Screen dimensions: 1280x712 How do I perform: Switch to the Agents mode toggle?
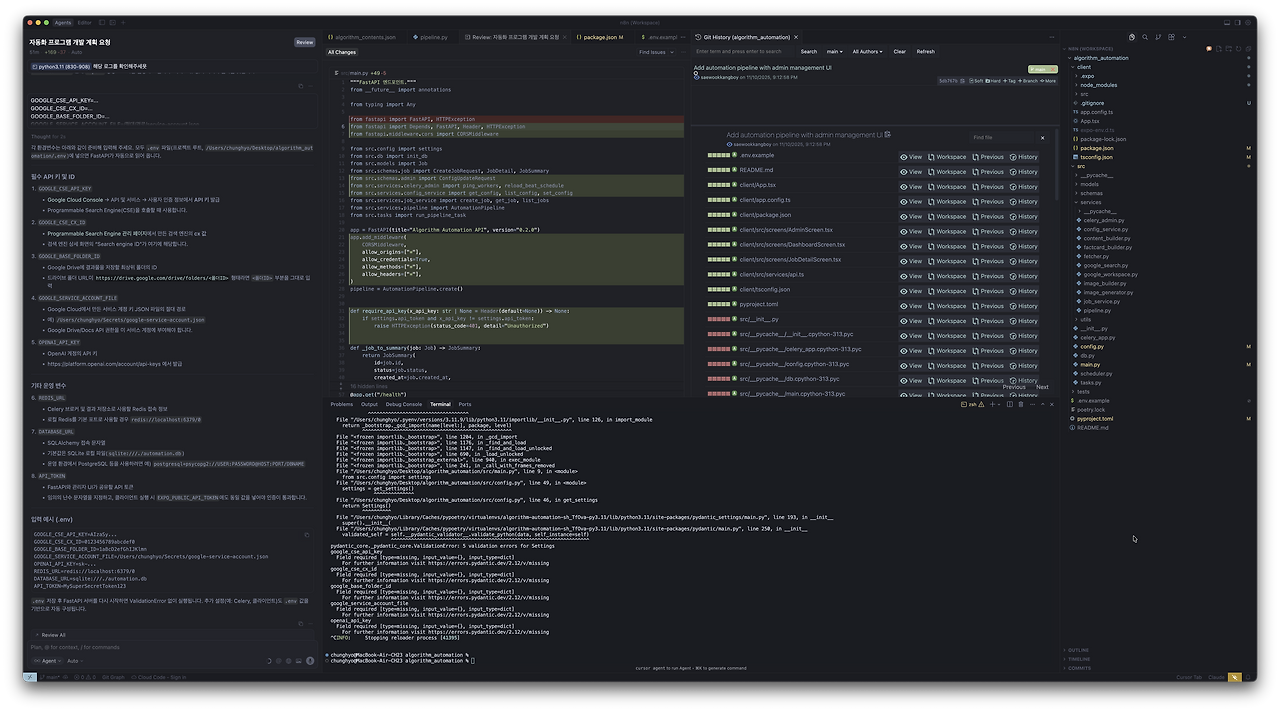tap(63, 22)
